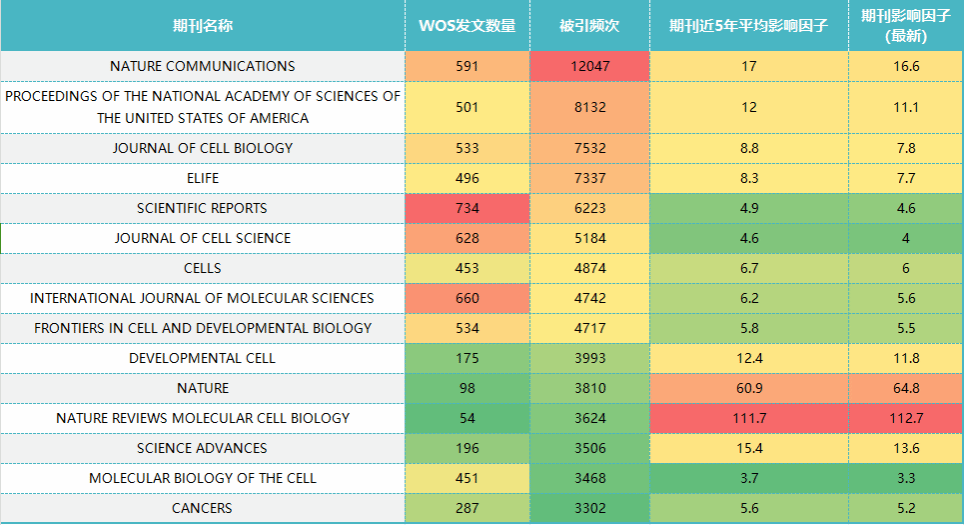
Task: Select the FRONTIERS IN CELL AND DEVELOPMENTAL BIOLOGY cell
Action: 202,328
